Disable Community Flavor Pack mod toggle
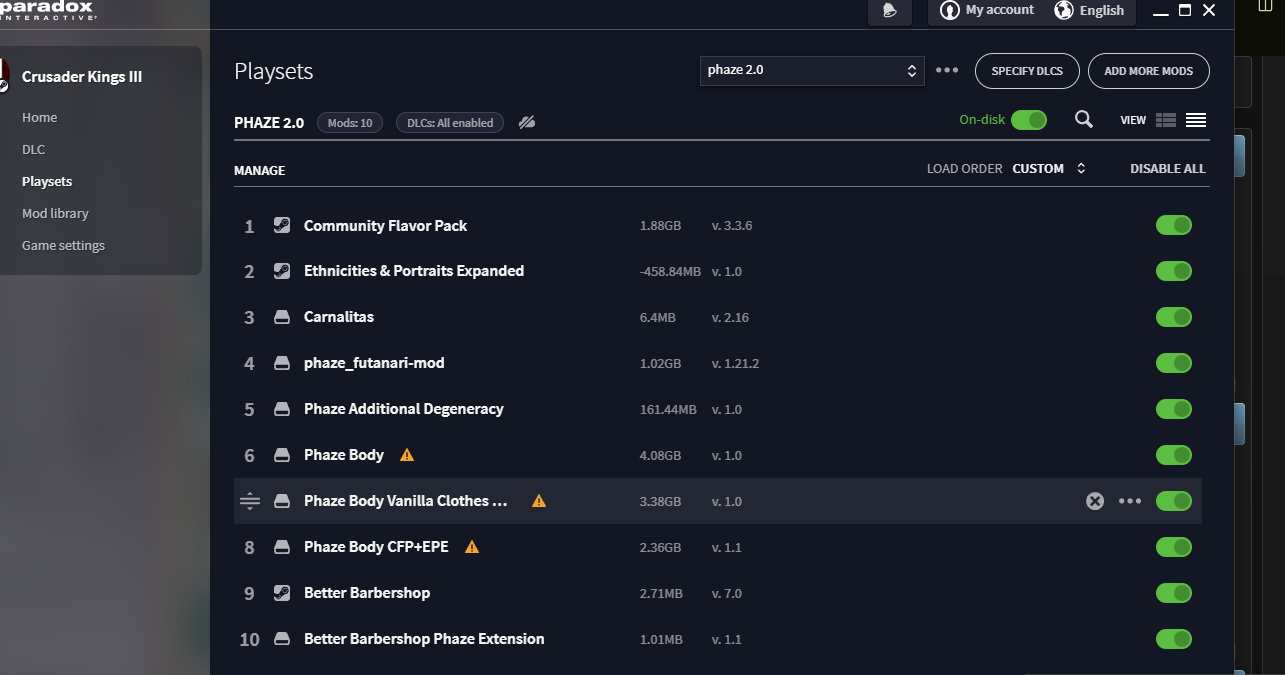 point(1174,225)
